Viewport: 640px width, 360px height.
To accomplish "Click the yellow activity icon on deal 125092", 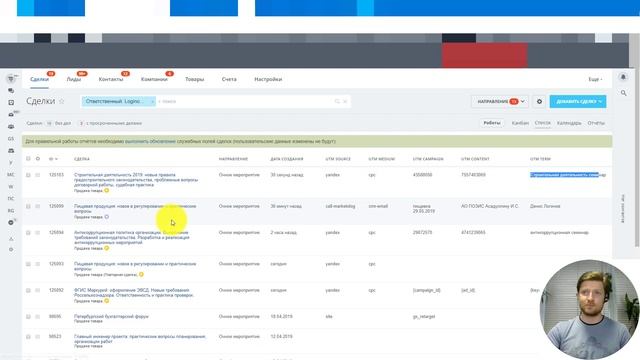I will click(x=107, y=301).
